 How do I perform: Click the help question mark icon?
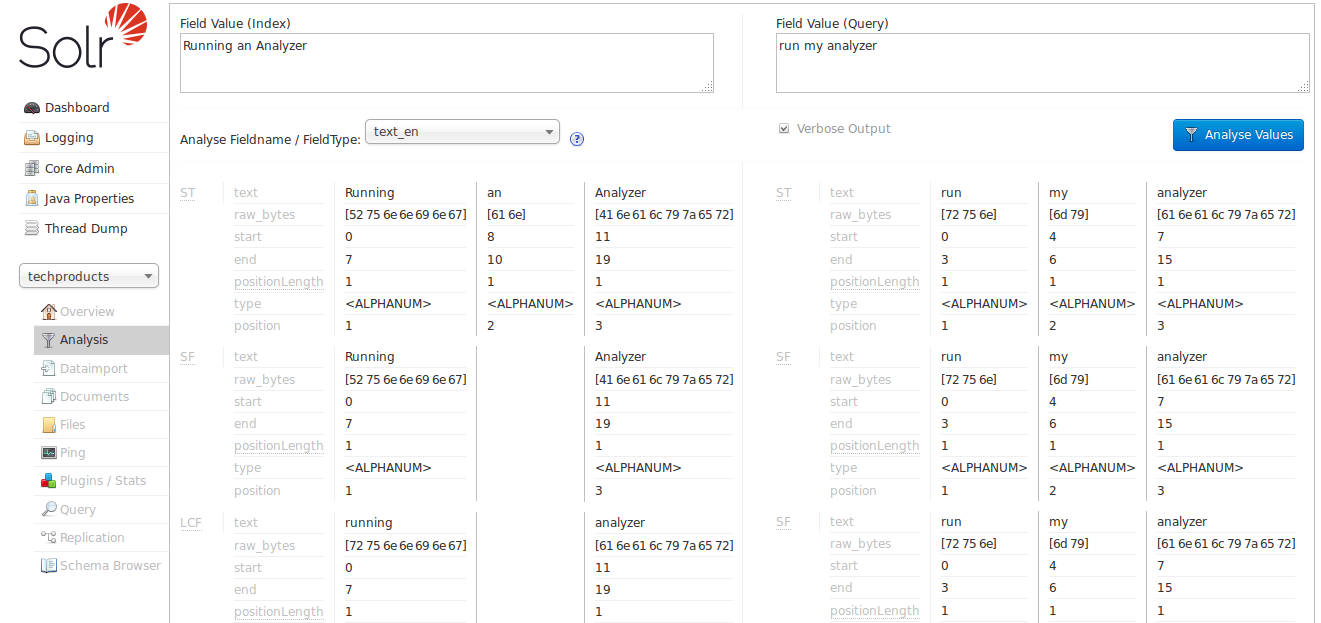(577, 139)
